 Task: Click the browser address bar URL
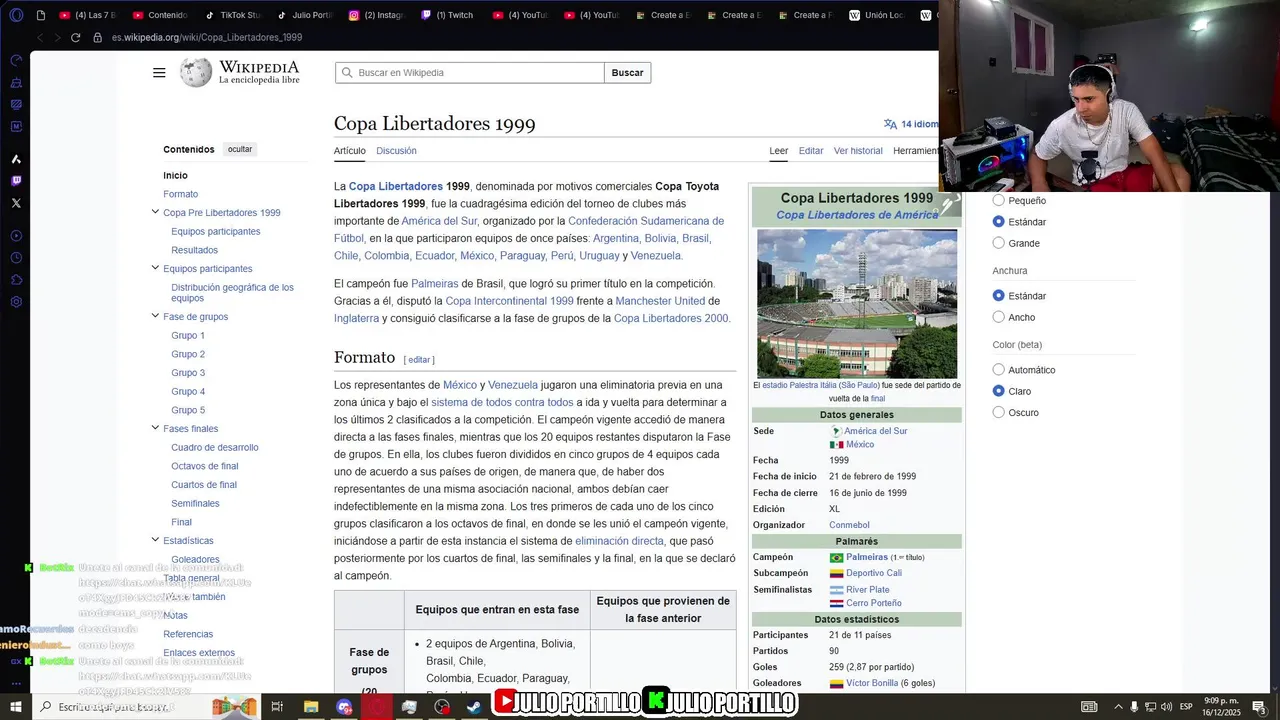207,37
